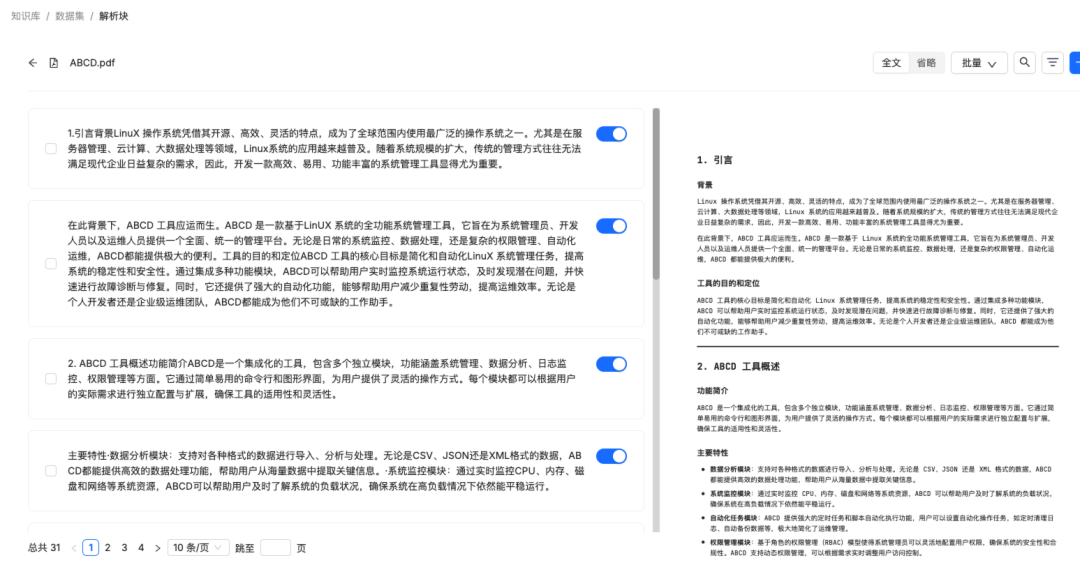Image resolution: width=1080 pixels, height=572 pixels.
Task: Click the '背景' subheading in the PDF preview
Action: tap(705, 185)
